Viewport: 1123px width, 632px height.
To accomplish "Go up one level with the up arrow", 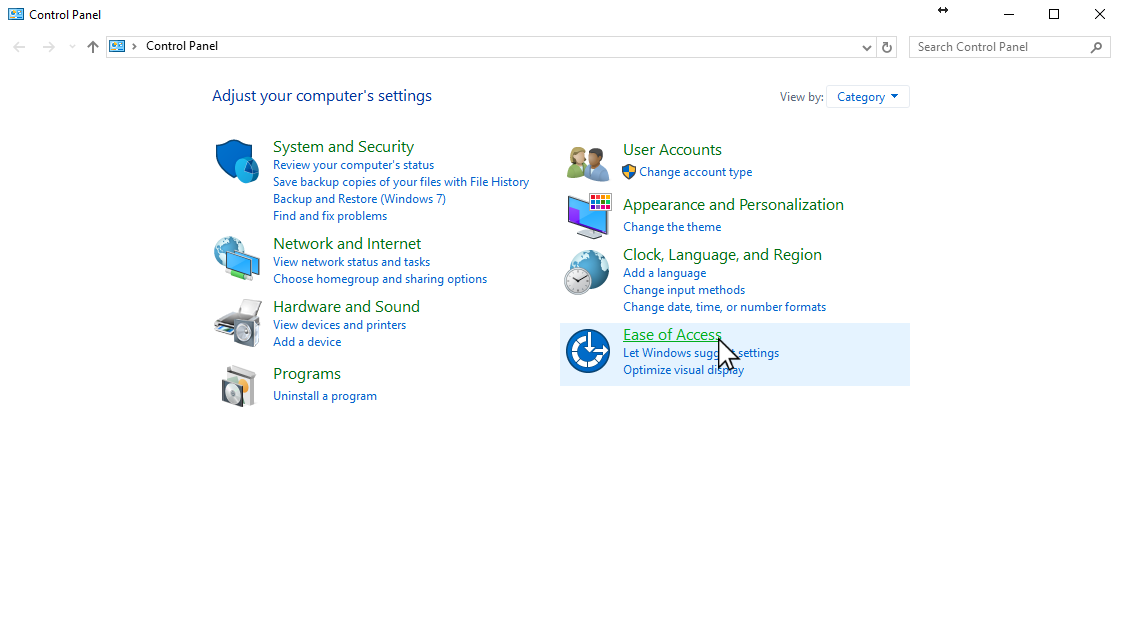I will (x=93, y=47).
